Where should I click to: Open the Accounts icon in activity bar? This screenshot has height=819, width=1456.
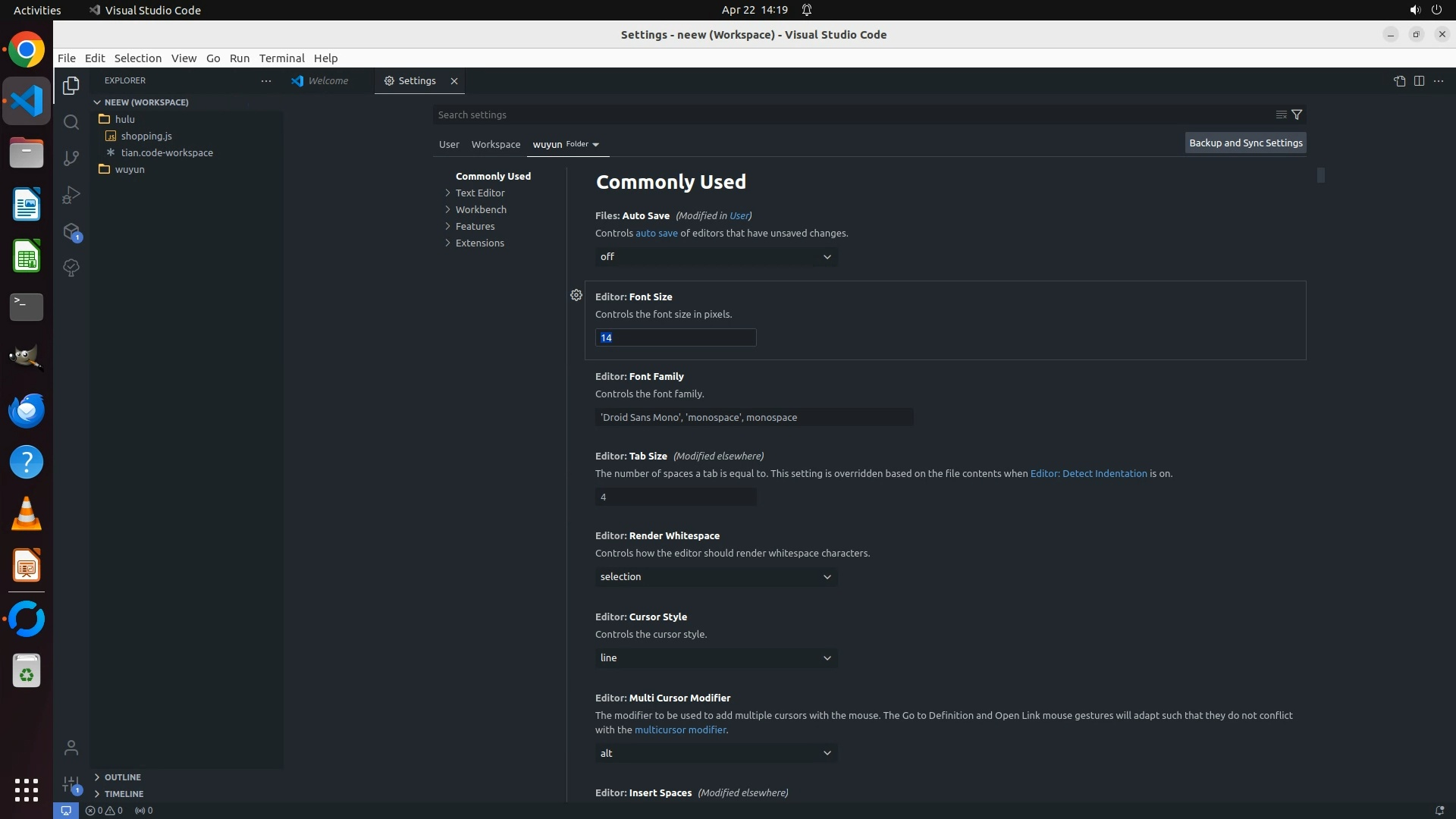(71, 748)
